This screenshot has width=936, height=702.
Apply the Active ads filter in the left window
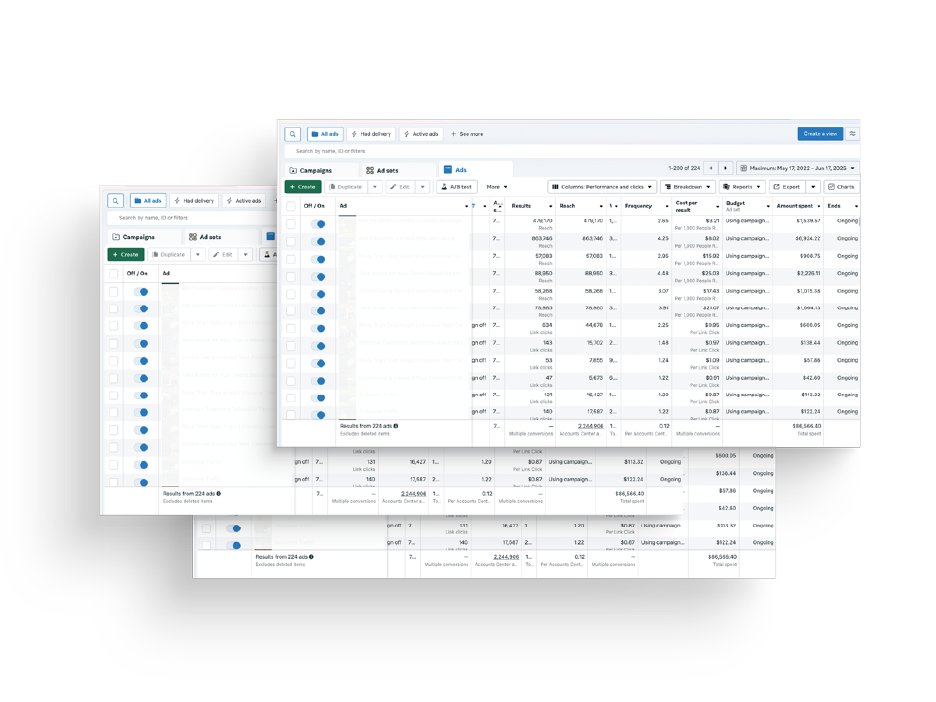(244, 201)
